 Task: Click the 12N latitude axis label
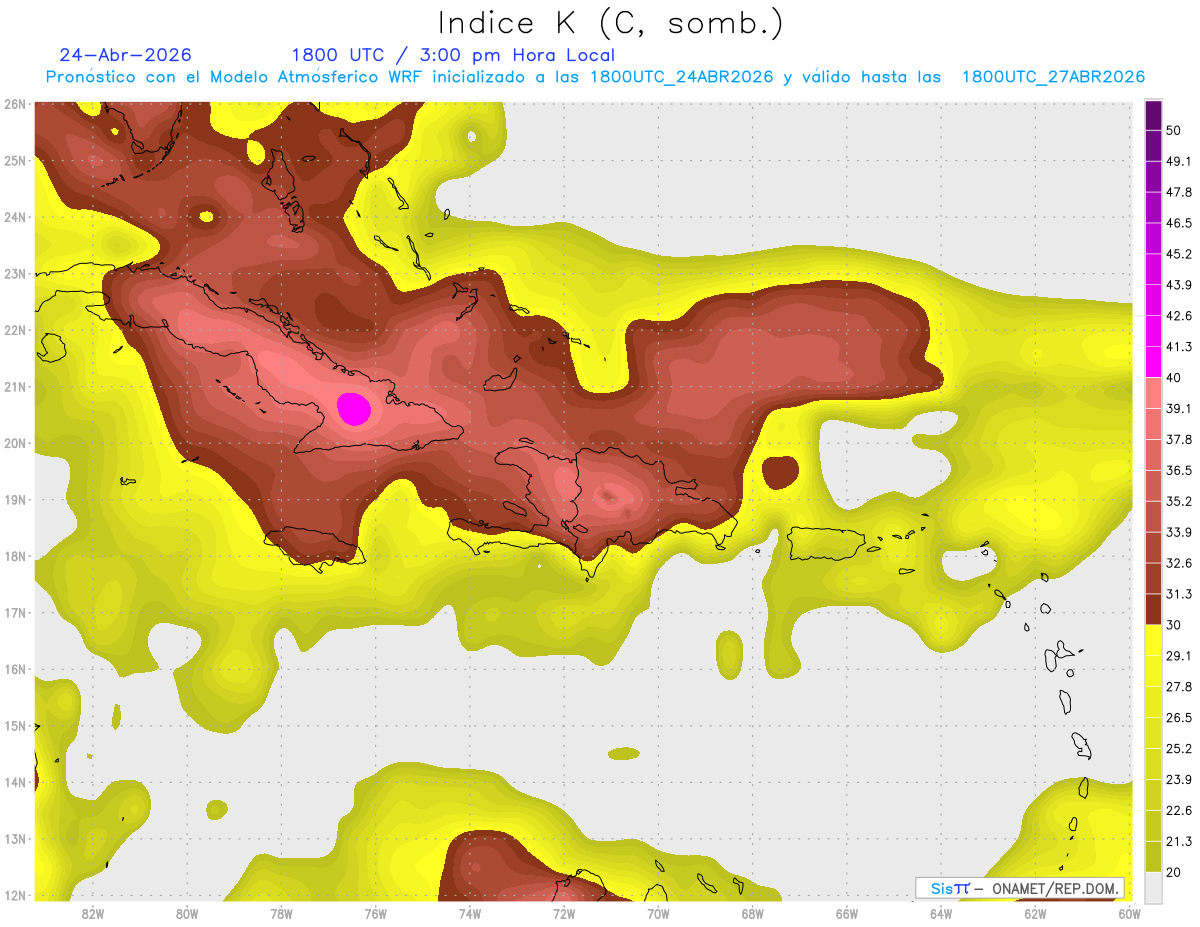[14, 896]
